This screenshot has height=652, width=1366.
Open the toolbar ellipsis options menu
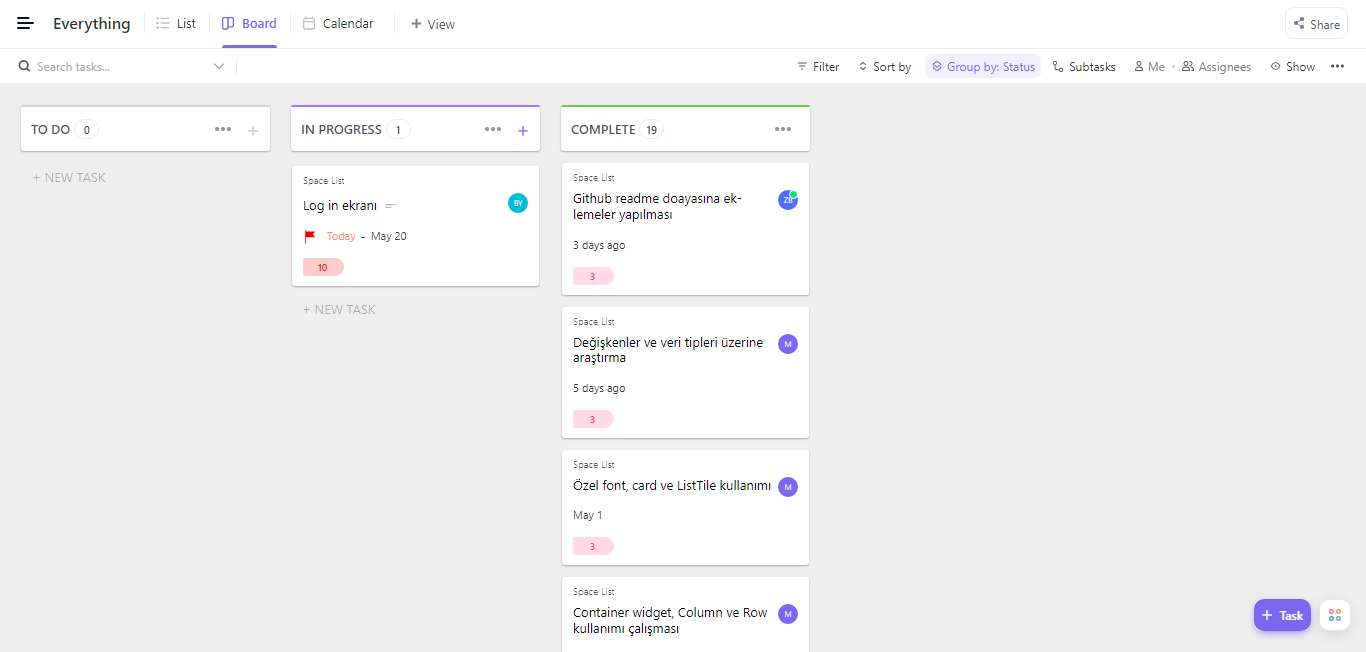(1338, 66)
